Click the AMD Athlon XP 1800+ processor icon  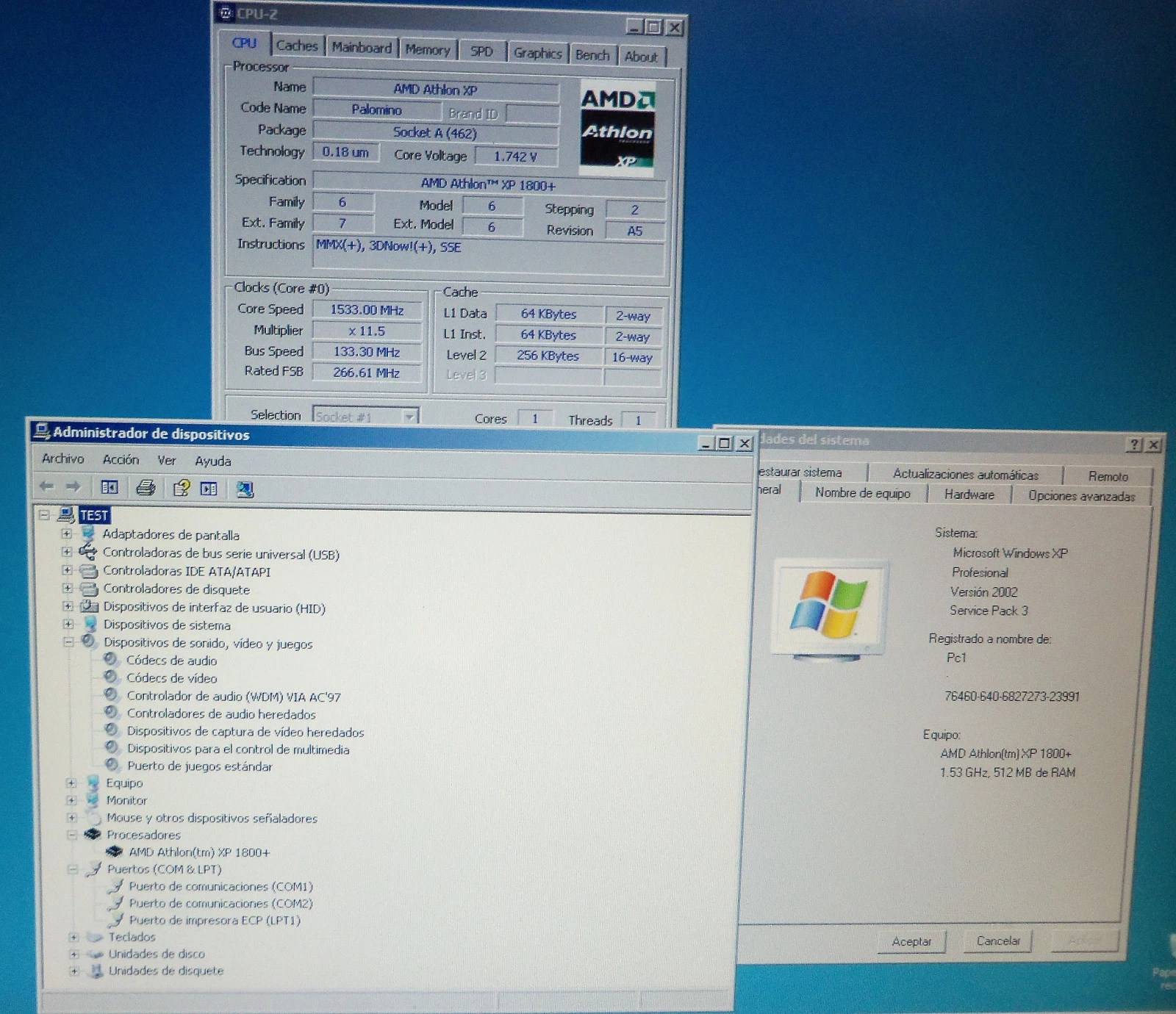click(114, 852)
